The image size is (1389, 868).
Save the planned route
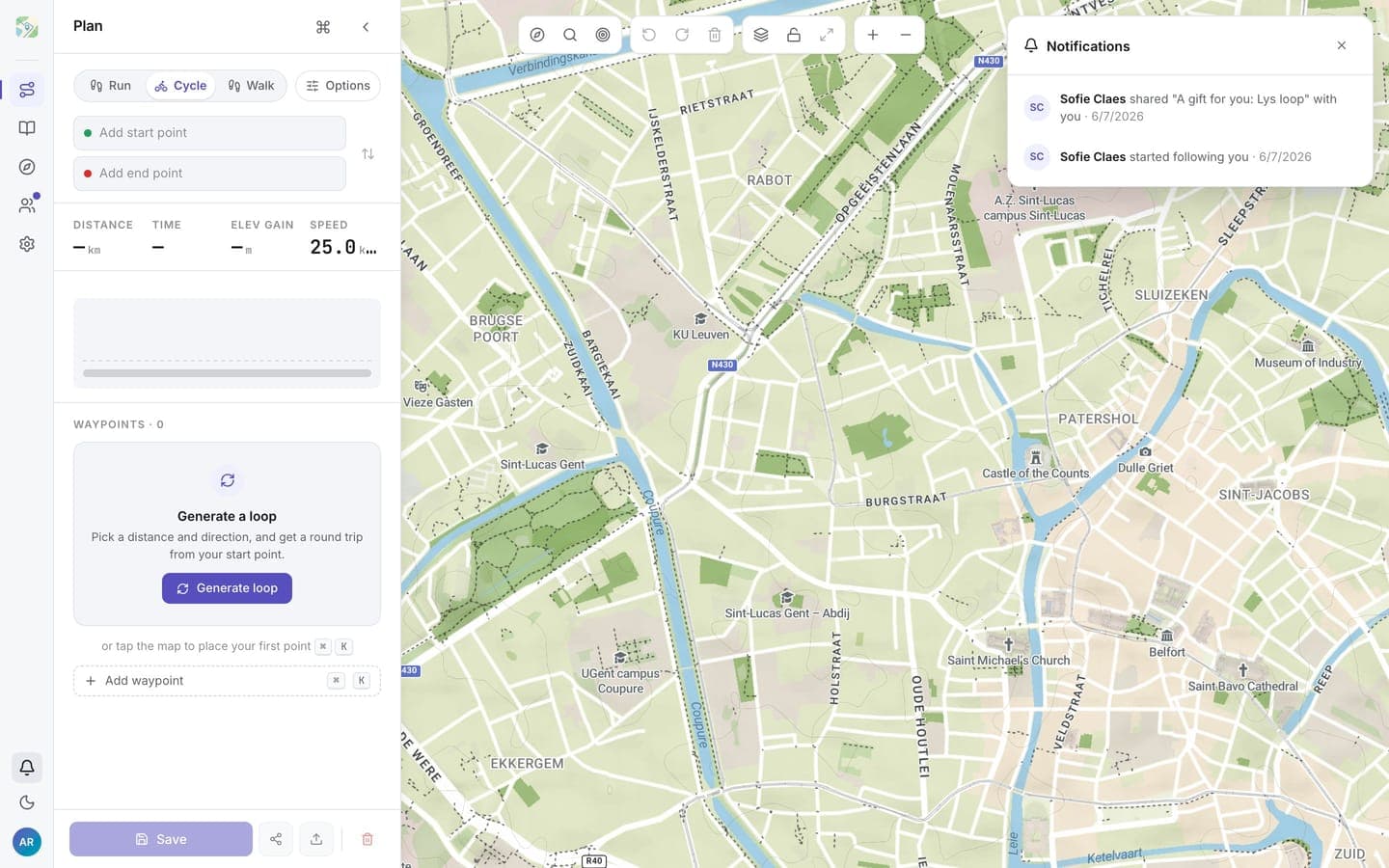point(161,839)
